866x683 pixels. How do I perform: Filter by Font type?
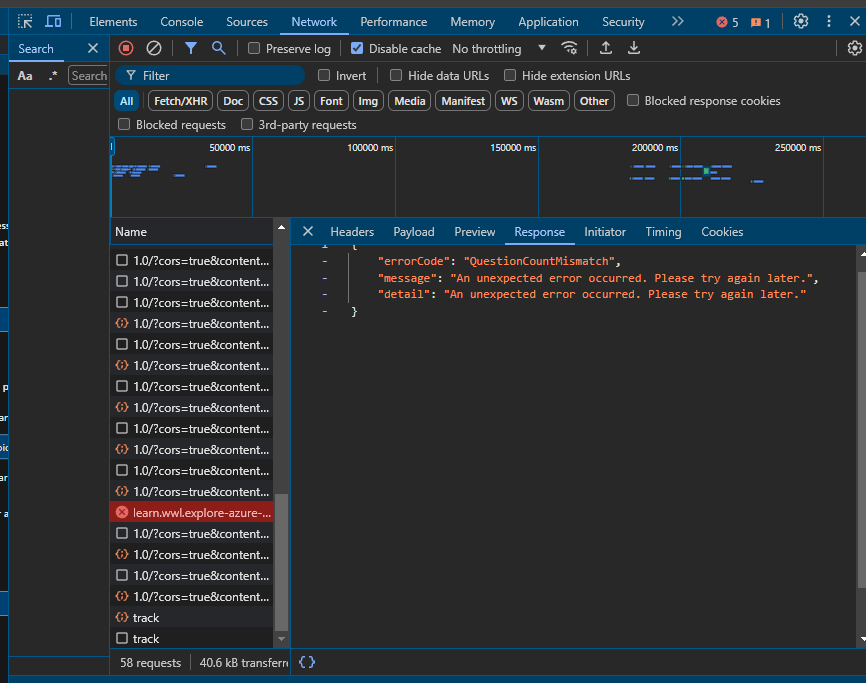coord(331,101)
